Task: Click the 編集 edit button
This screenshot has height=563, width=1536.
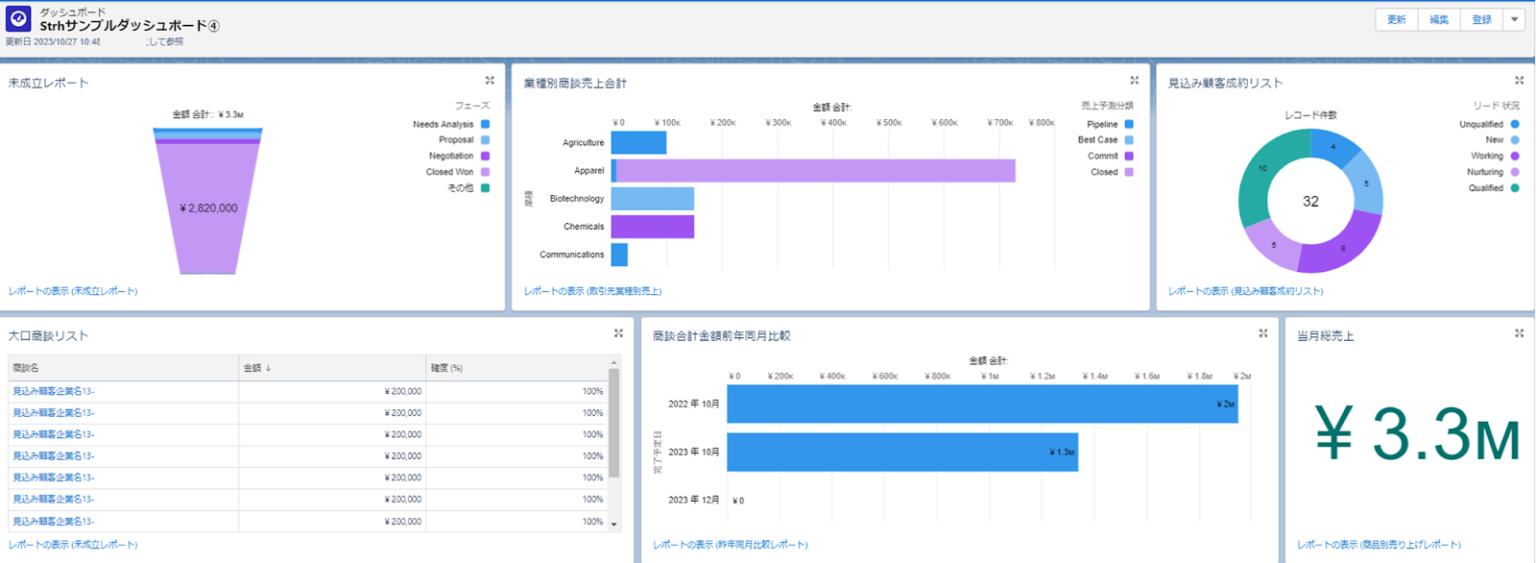Action: click(1439, 20)
